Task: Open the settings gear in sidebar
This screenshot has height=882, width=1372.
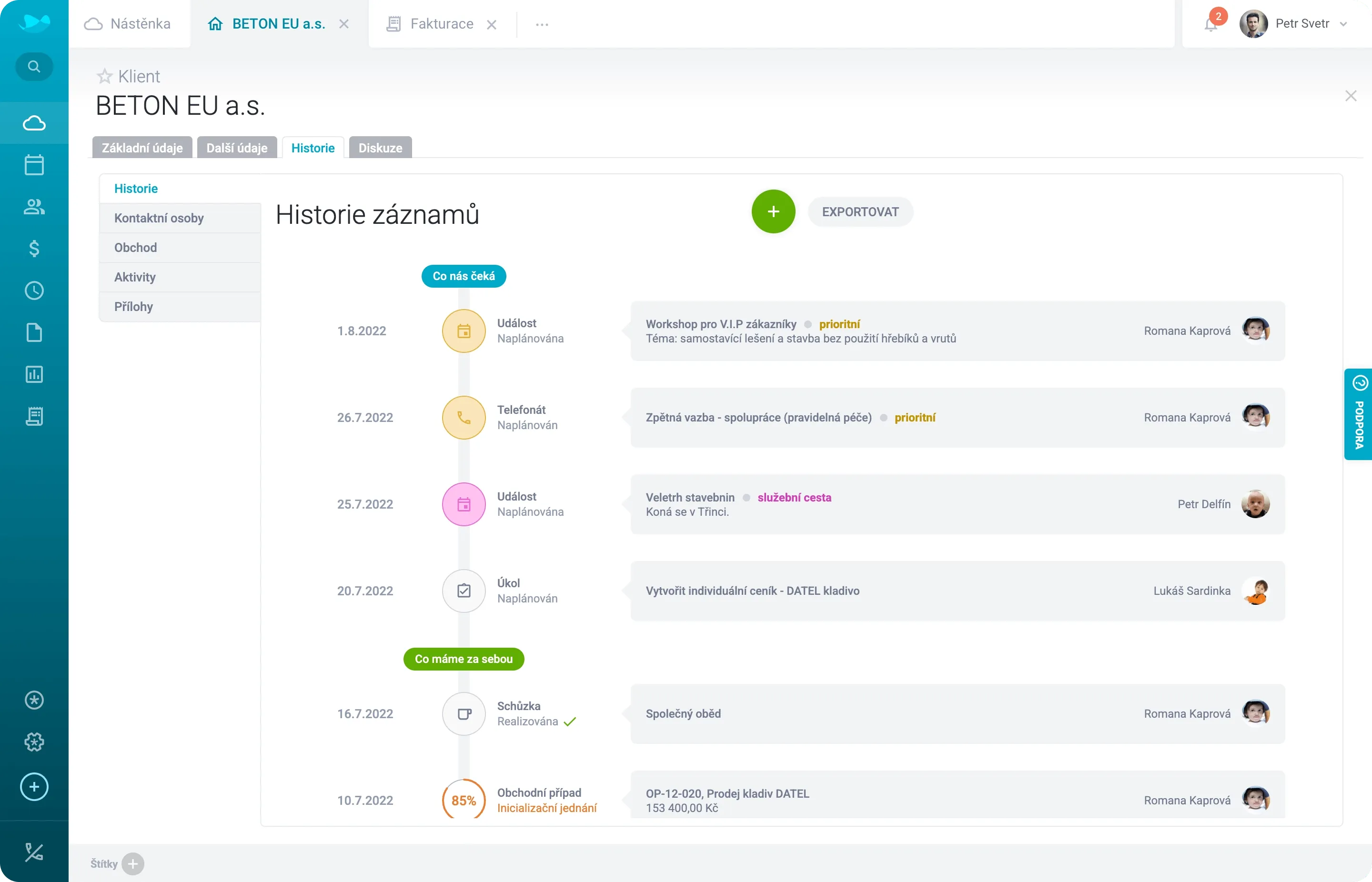Action: pyautogui.click(x=34, y=742)
